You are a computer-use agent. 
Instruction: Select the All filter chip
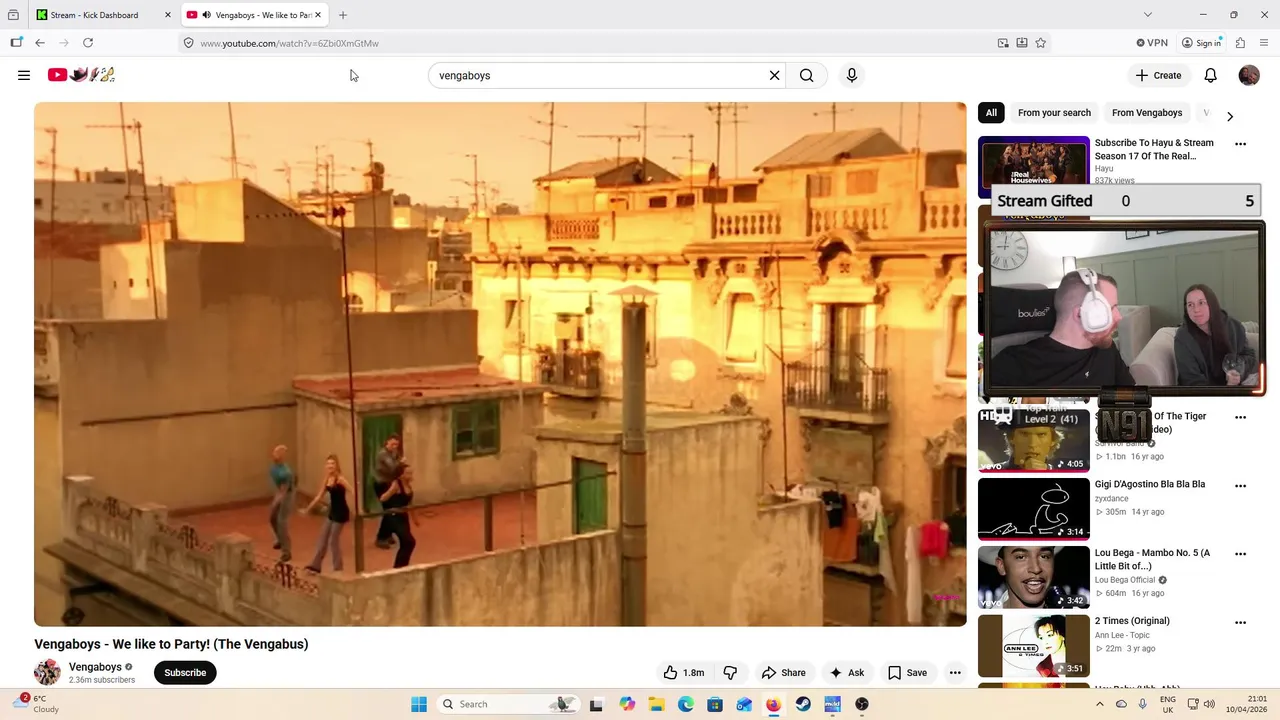coord(991,113)
